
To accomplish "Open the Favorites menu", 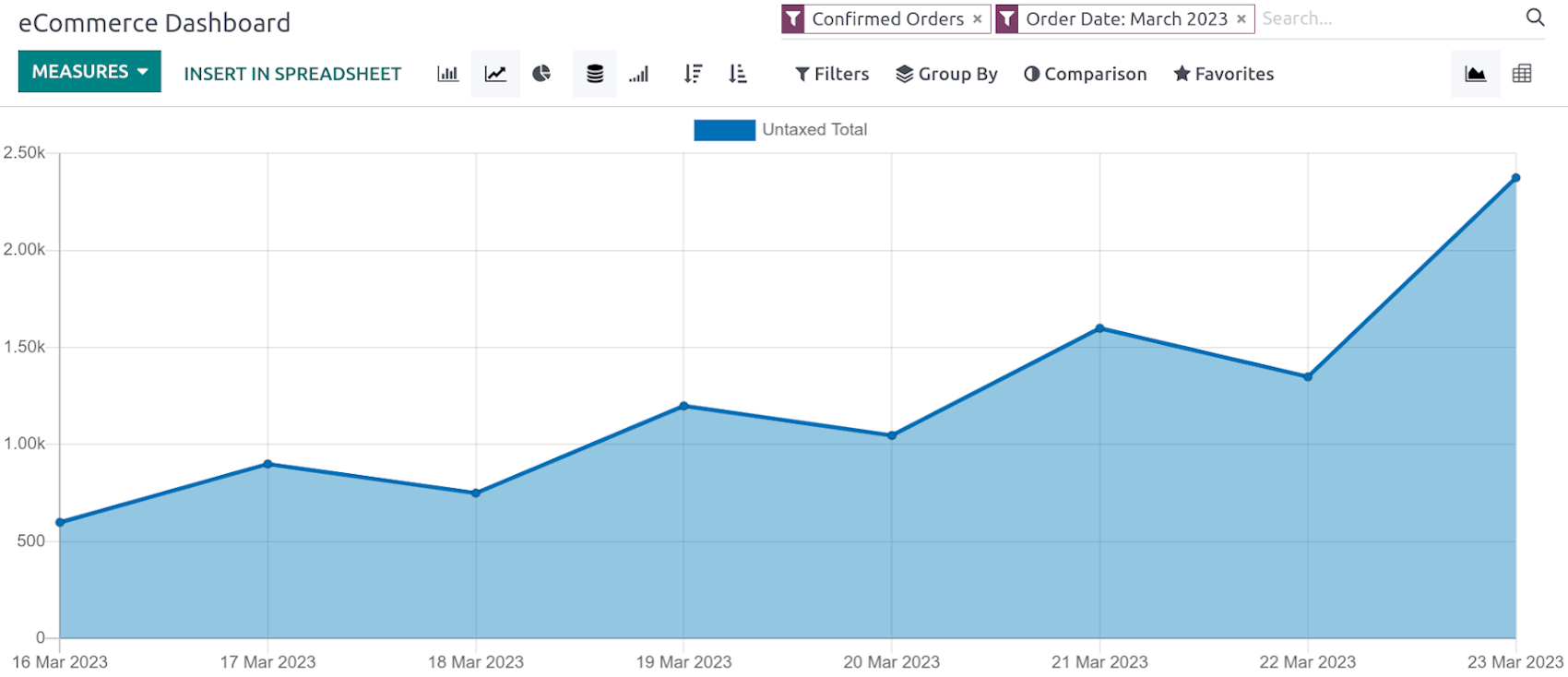I will (1223, 74).
